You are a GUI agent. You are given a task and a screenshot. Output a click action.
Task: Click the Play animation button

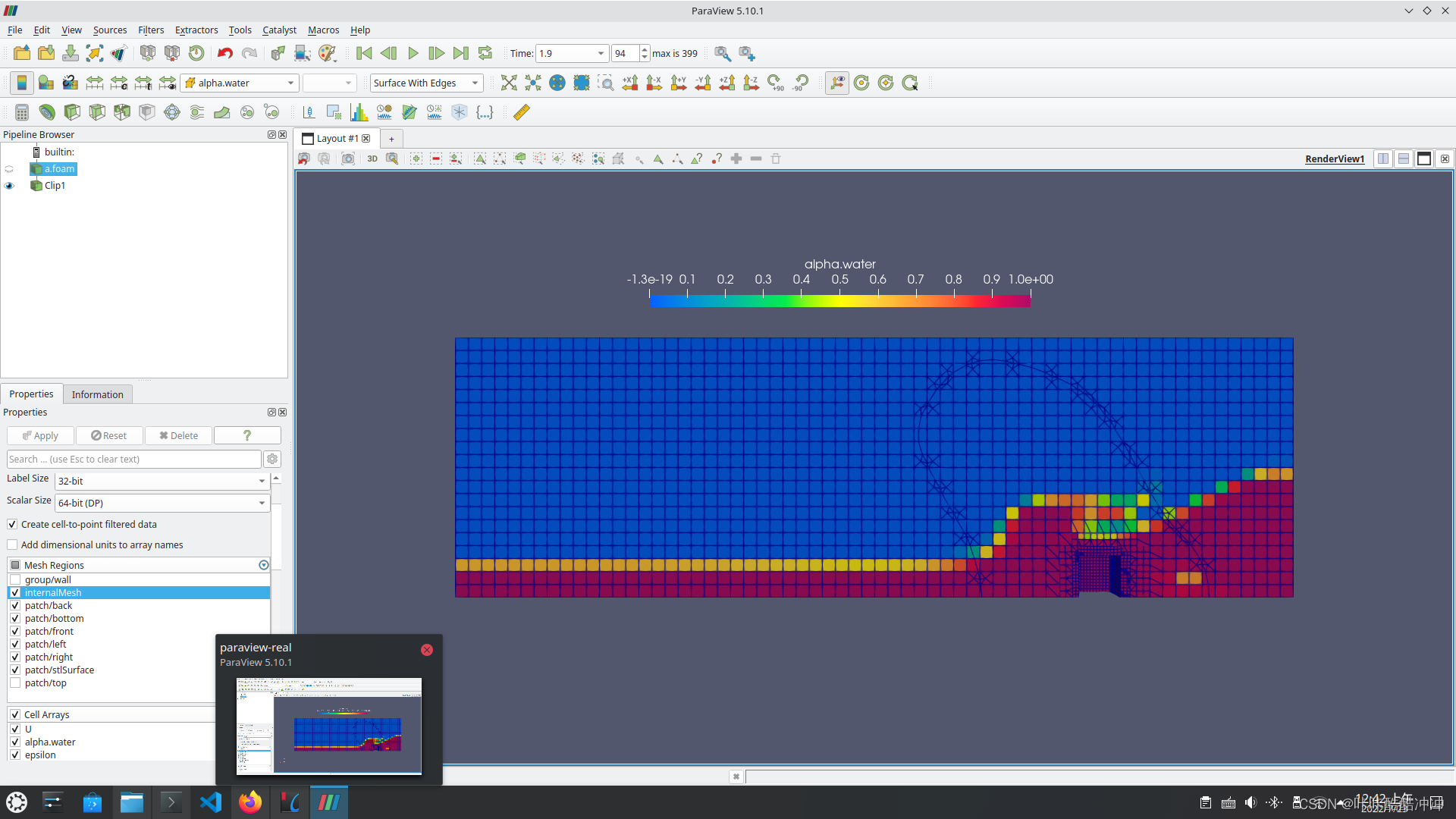[413, 53]
